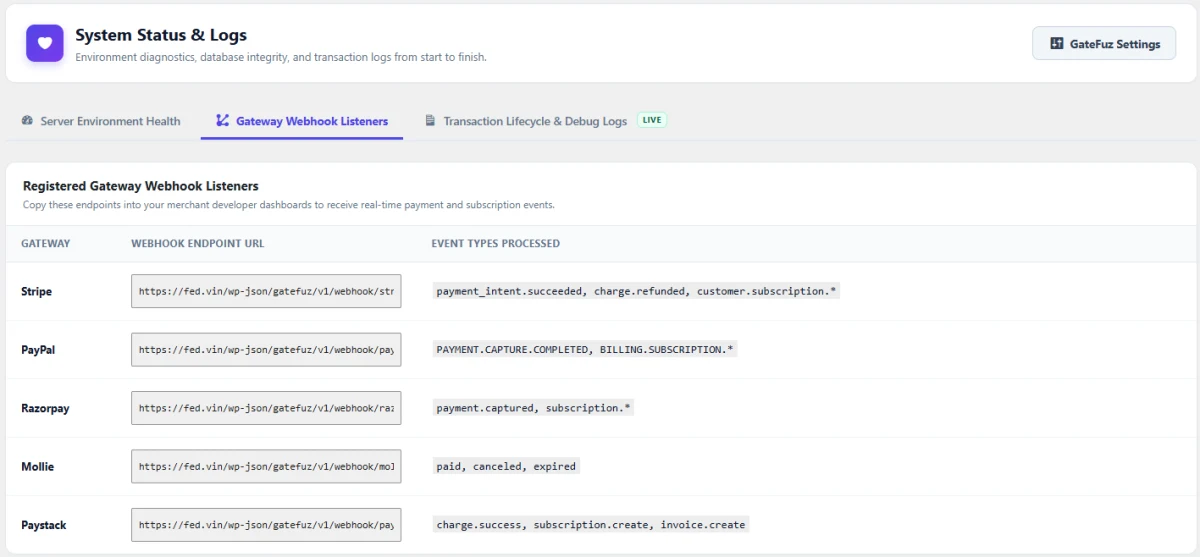Screen dimensions: 1200x557
Task: Click the 'Copy these endpoints' description text
Action: click(289, 205)
